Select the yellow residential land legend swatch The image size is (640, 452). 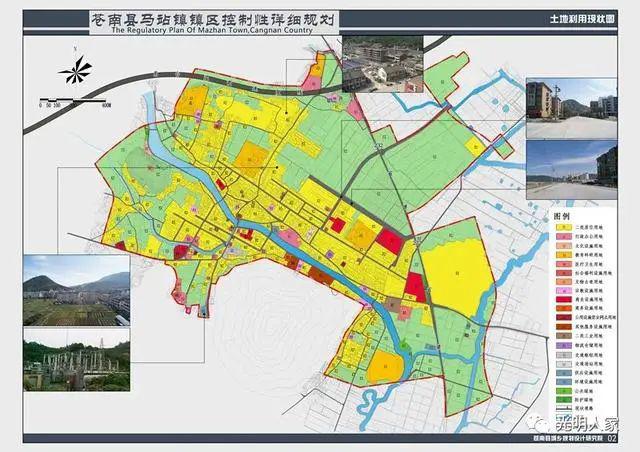[x=563, y=227]
